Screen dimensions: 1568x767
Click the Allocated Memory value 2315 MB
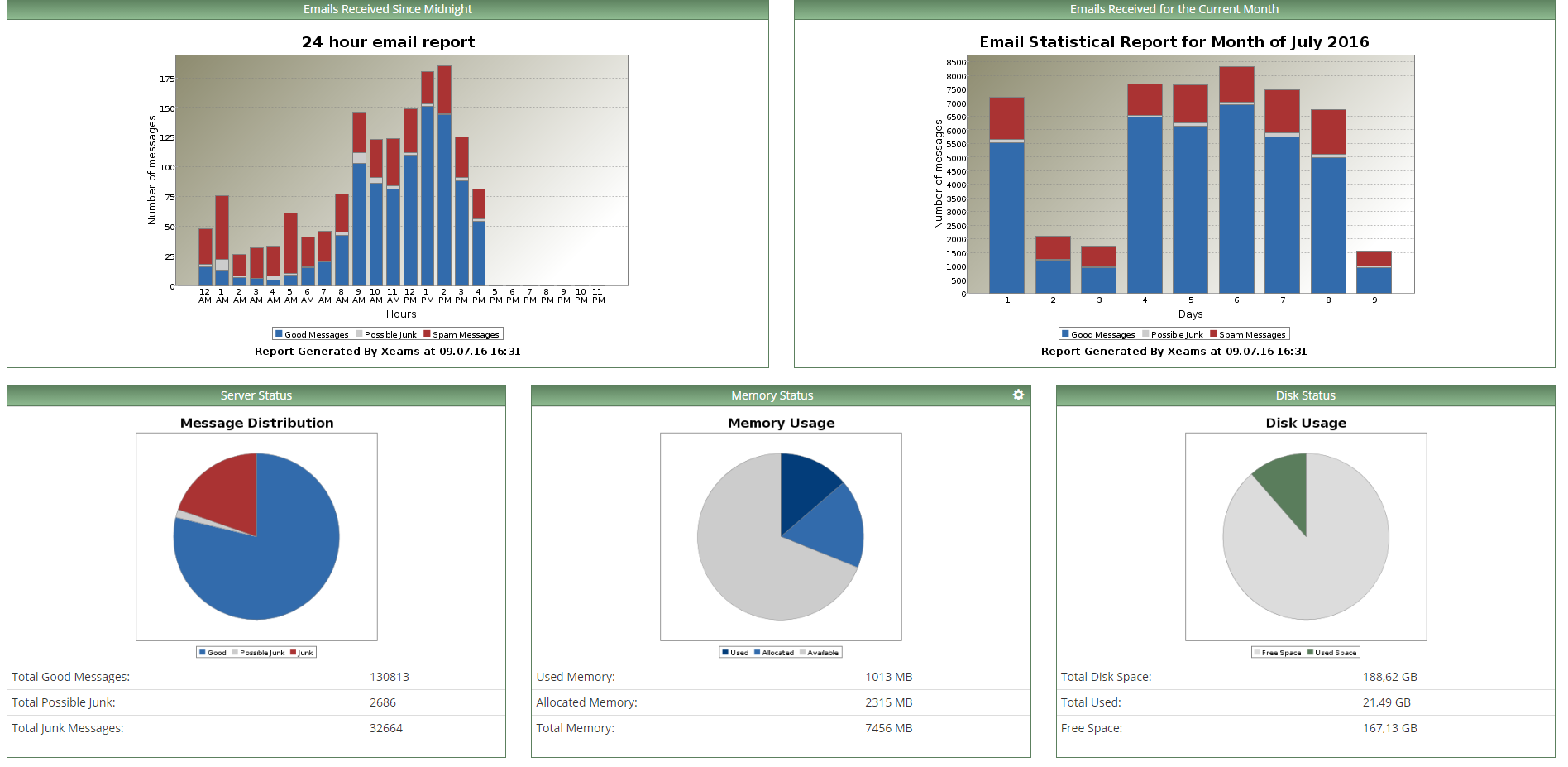(889, 702)
